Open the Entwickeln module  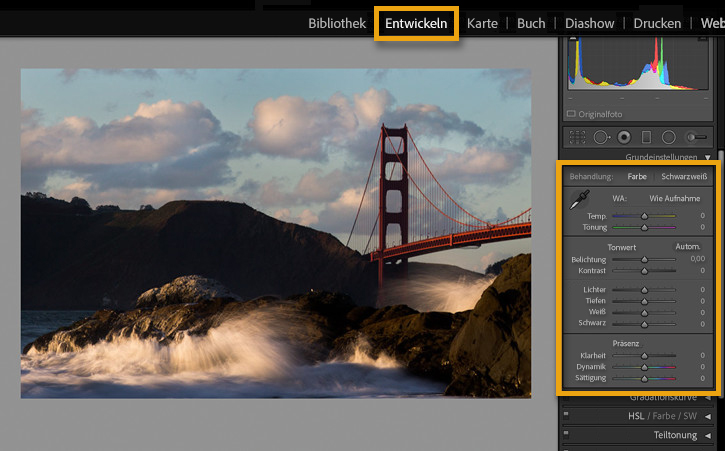416,23
